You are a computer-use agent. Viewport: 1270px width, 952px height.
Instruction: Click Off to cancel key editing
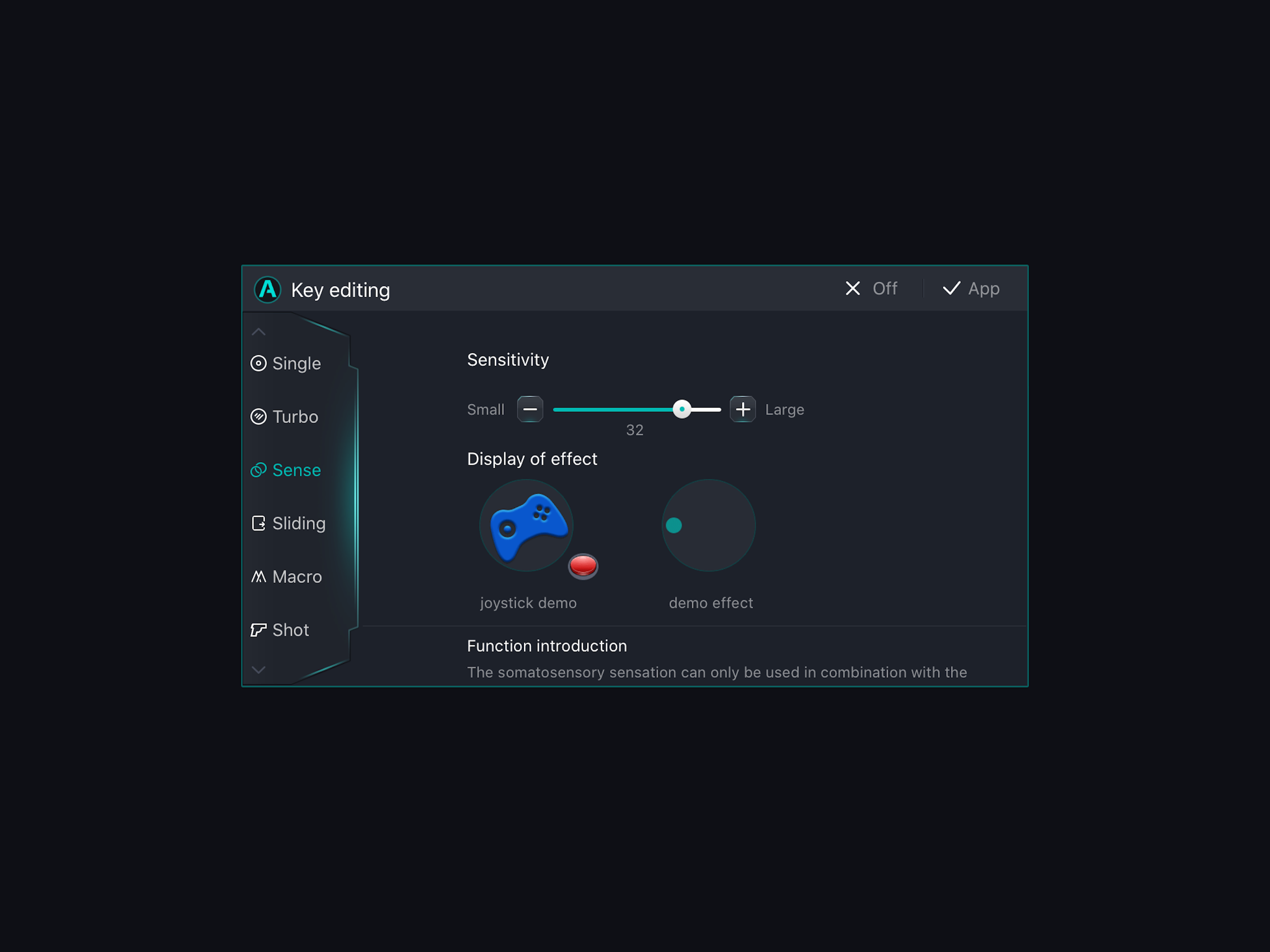click(871, 289)
